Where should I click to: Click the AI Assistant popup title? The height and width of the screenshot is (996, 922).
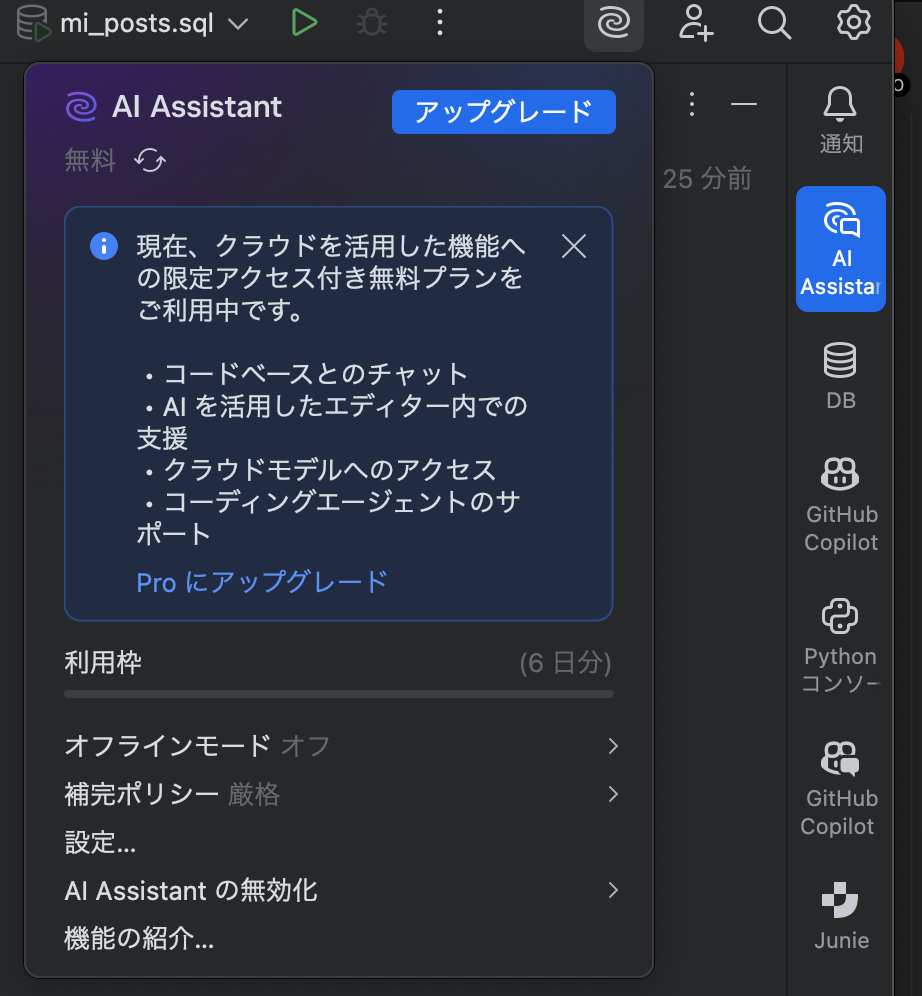tap(197, 106)
